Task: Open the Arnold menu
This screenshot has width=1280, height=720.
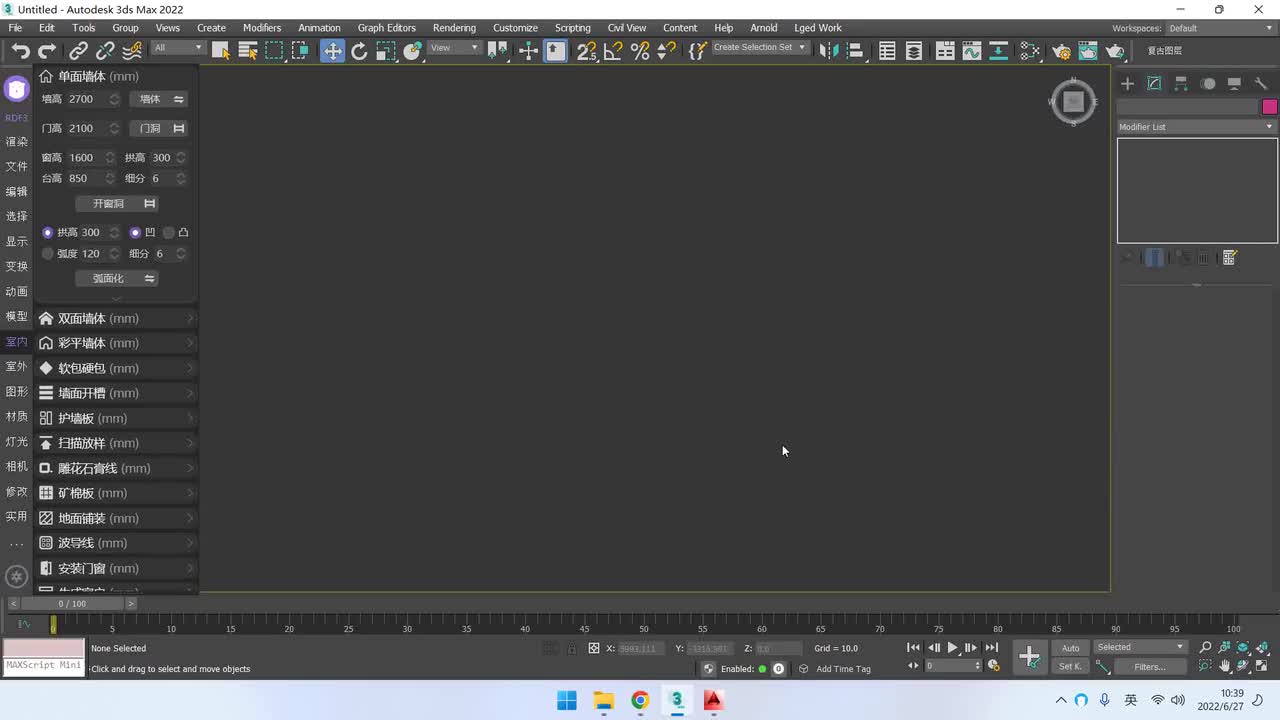Action: coord(763,28)
